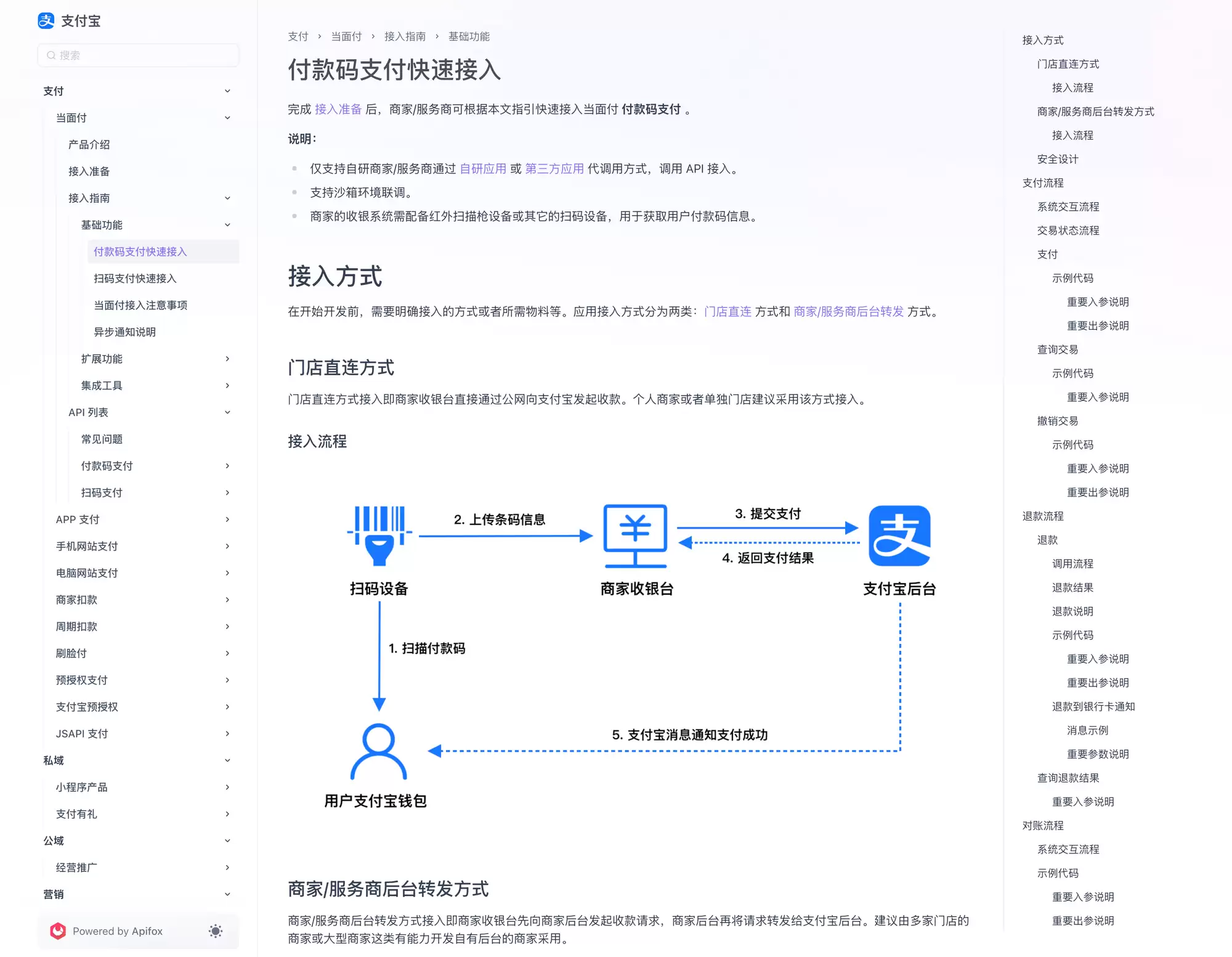Open 扫码支付快速接入 page
1232x957 pixels.
point(135,279)
